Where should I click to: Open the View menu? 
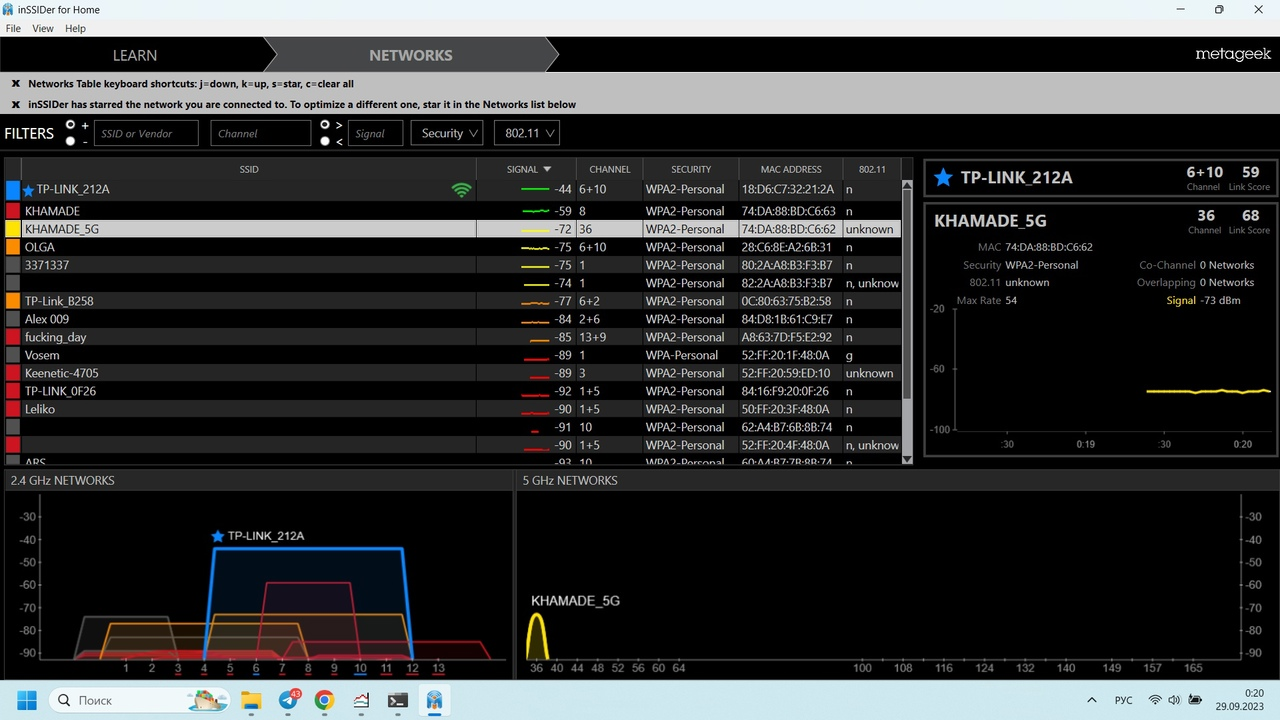43,29
